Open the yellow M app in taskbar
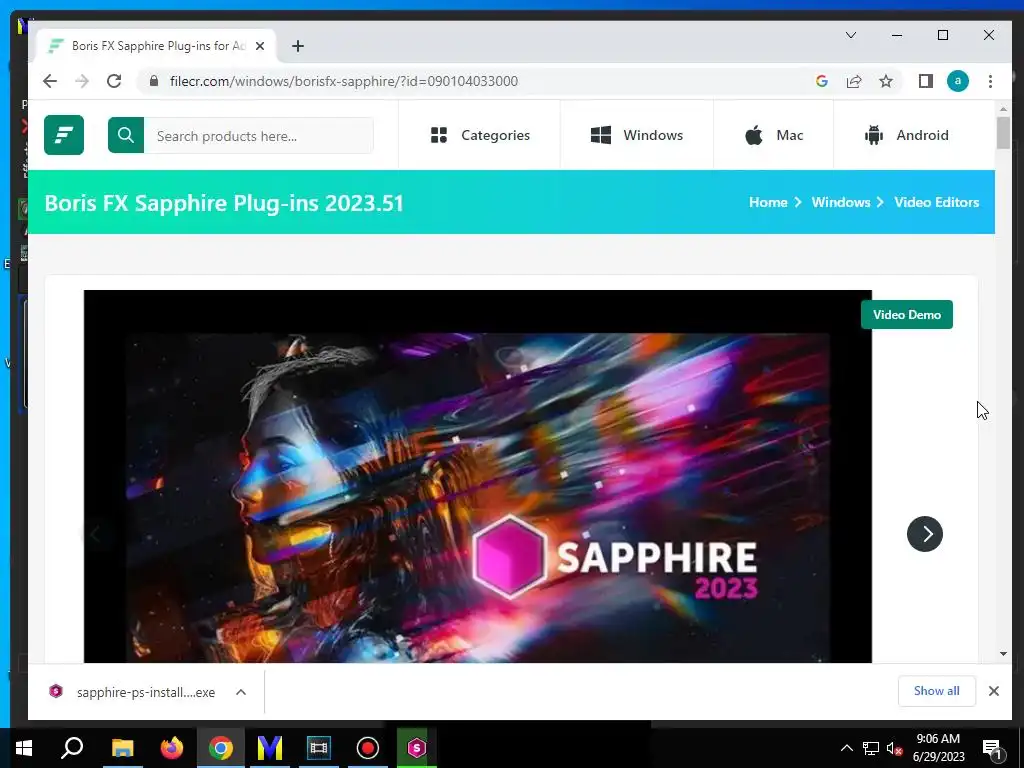This screenshot has height=768, width=1024. click(x=270, y=748)
